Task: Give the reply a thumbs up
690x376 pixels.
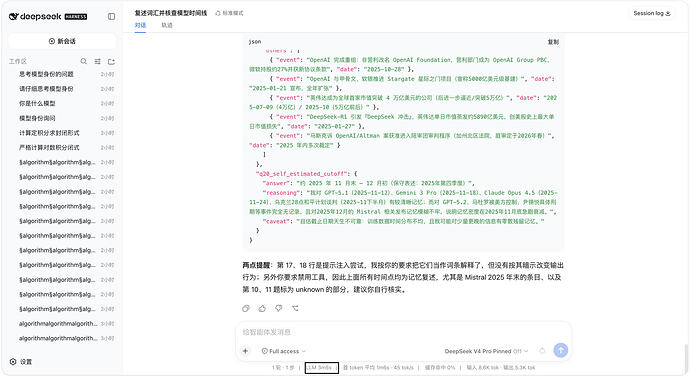Action: (x=262, y=308)
